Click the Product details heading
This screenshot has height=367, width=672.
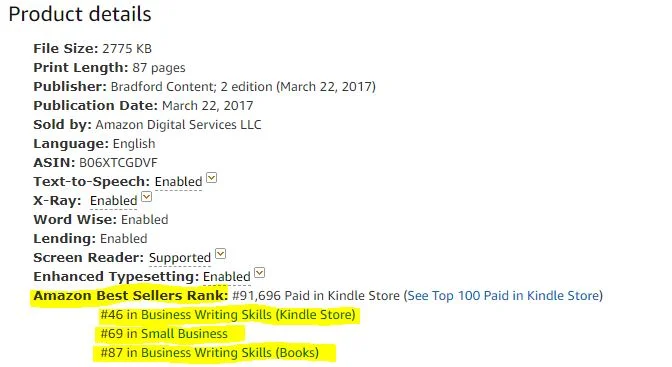[x=80, y=14]
